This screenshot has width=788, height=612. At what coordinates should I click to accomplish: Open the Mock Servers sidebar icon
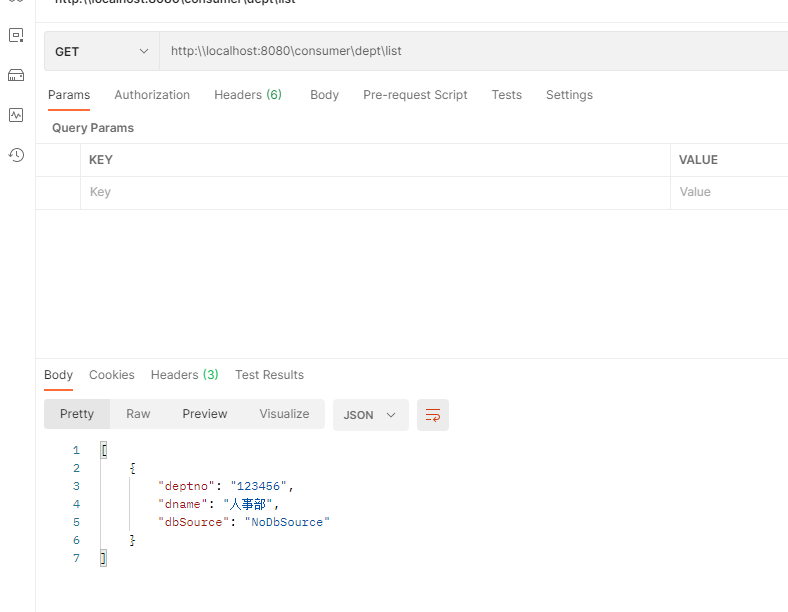click(16, 75)
